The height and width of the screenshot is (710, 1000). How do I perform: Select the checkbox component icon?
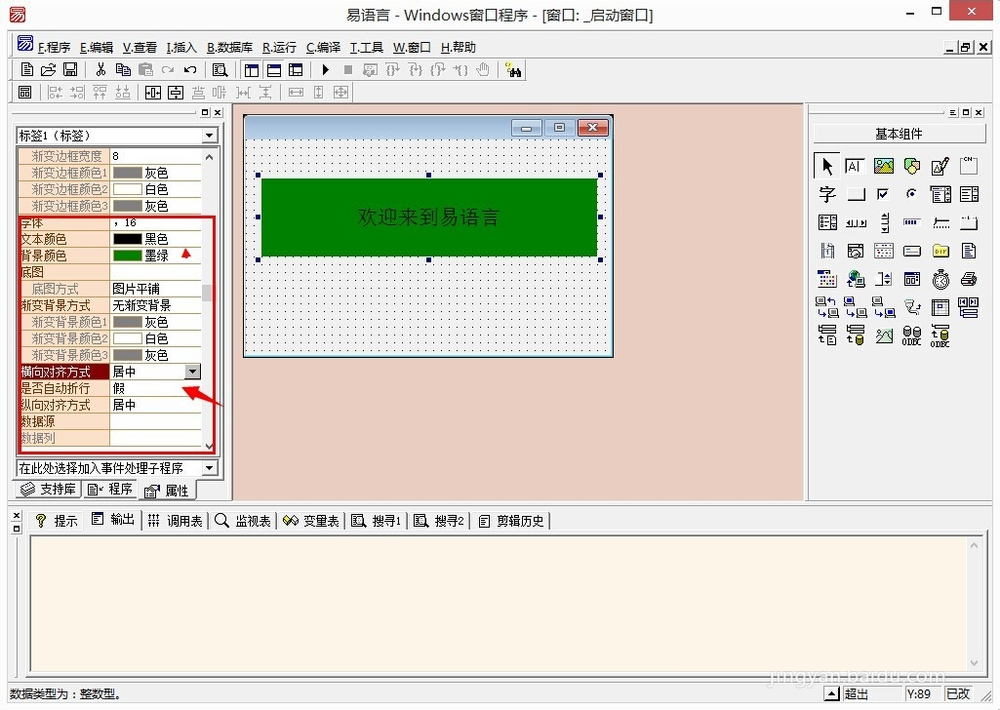point(883,194)
